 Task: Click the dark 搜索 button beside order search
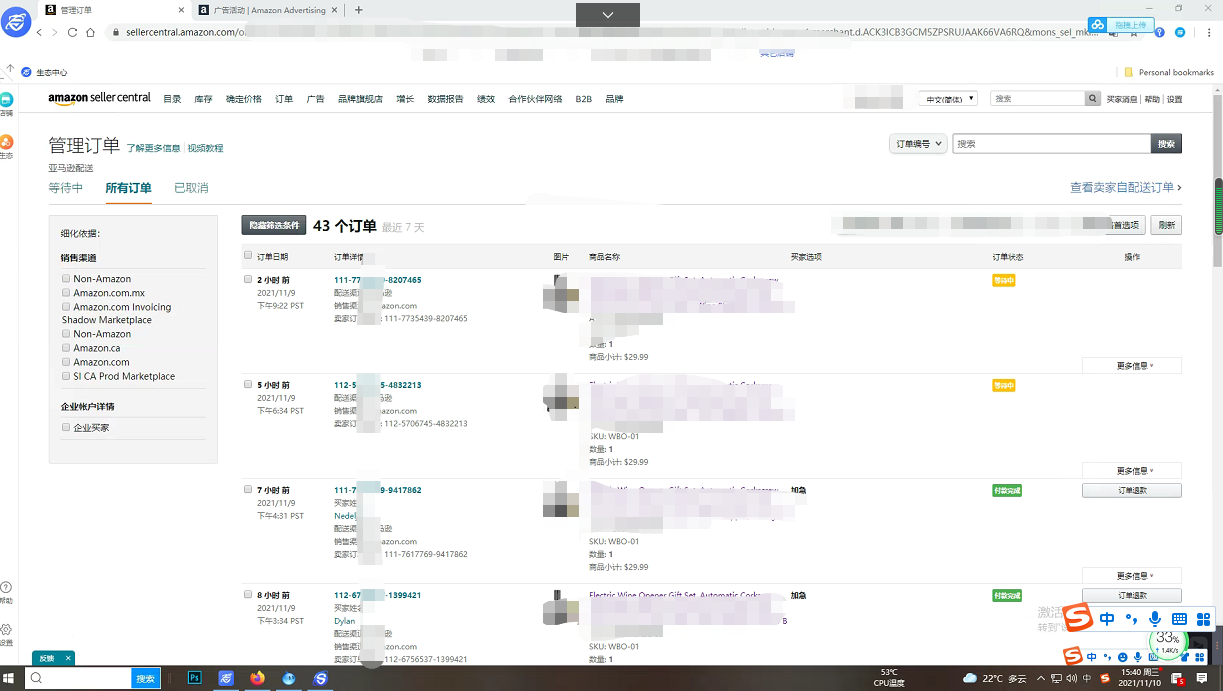[x=1166, y=144]
